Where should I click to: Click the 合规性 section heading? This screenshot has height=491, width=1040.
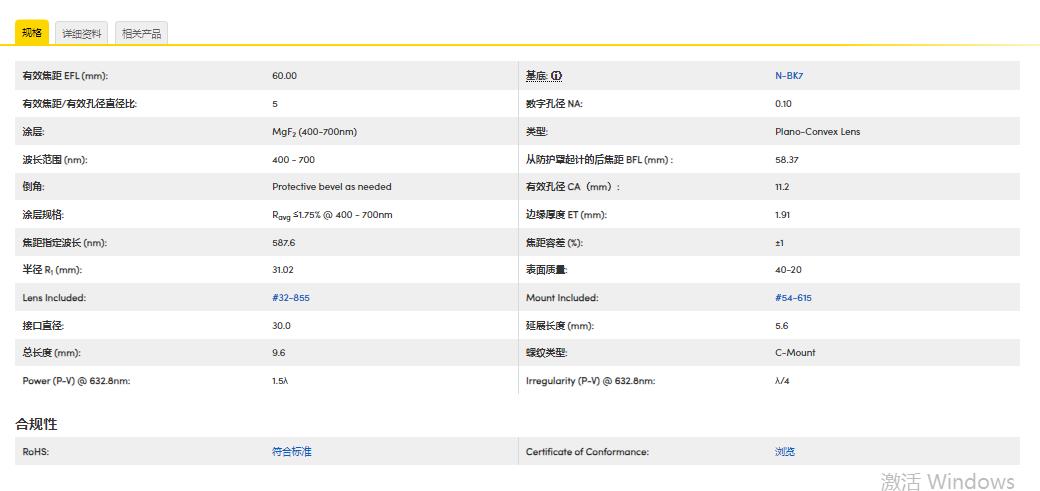pos(36,424)
